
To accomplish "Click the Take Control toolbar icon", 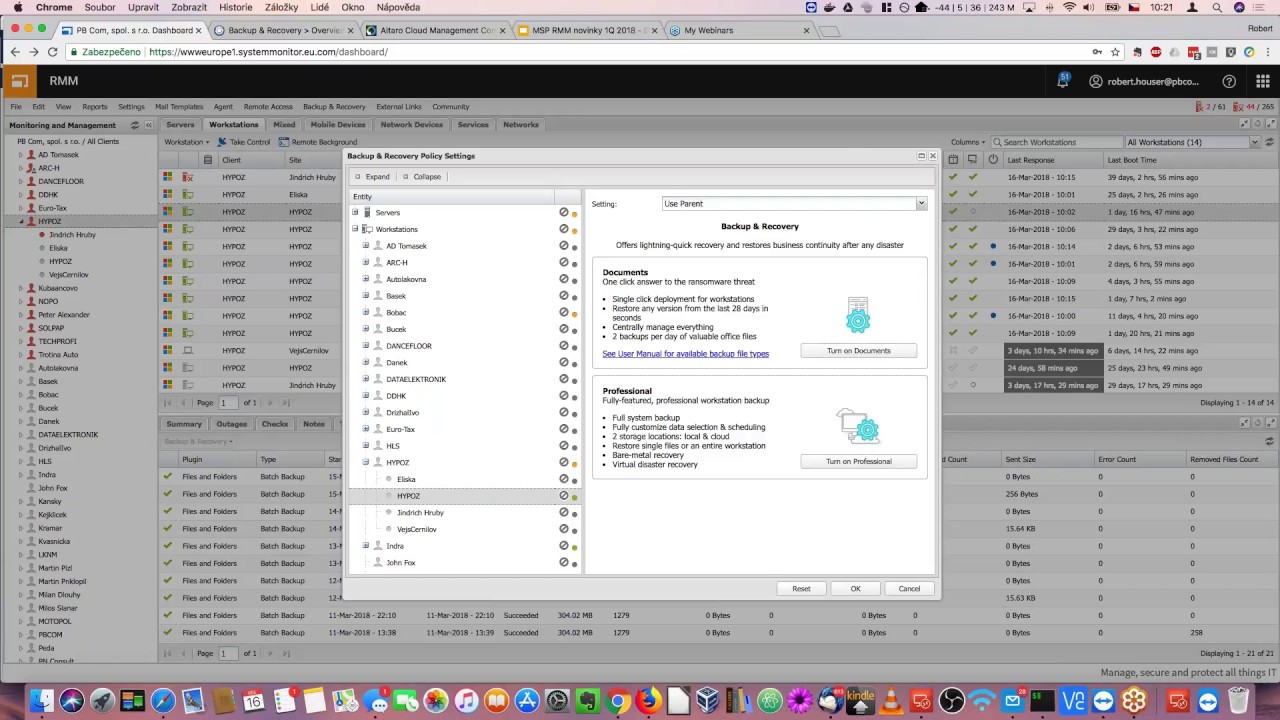I will pyautogui.click(x=222, y=142).
